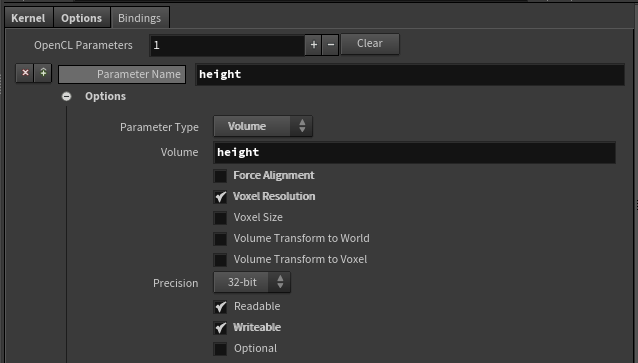Click the Precision dropdown arrows
Screen dimensions: 638x363
tap(280, 282)
